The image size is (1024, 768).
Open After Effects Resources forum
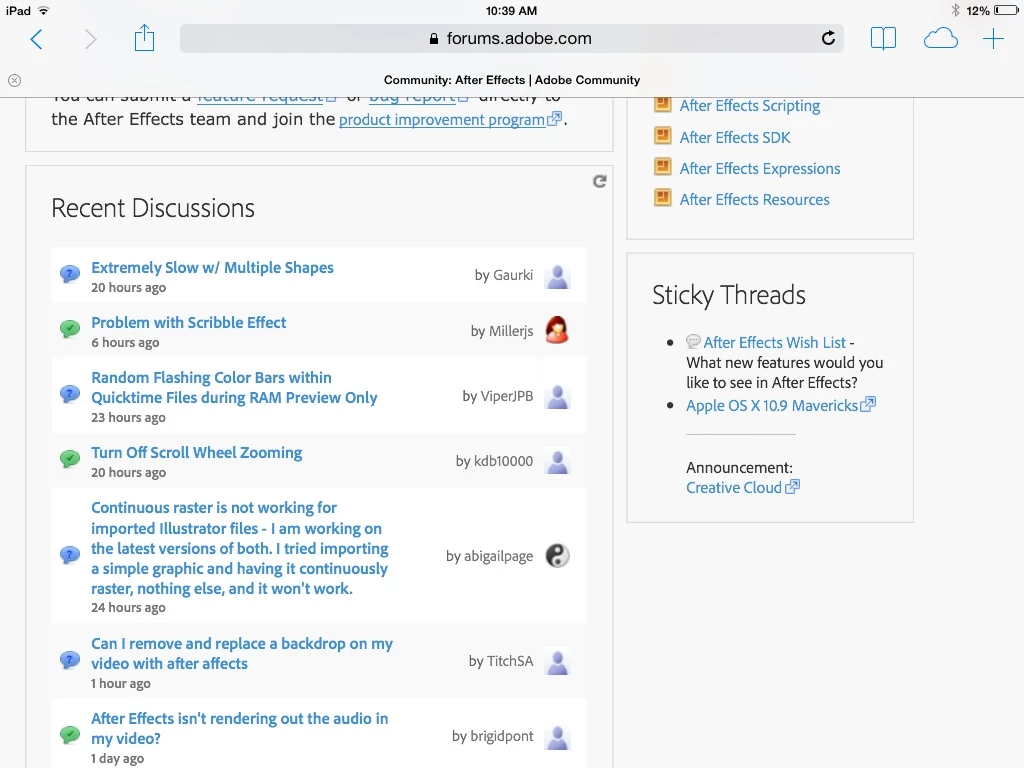pyautogui.click(x=754, y=199)
